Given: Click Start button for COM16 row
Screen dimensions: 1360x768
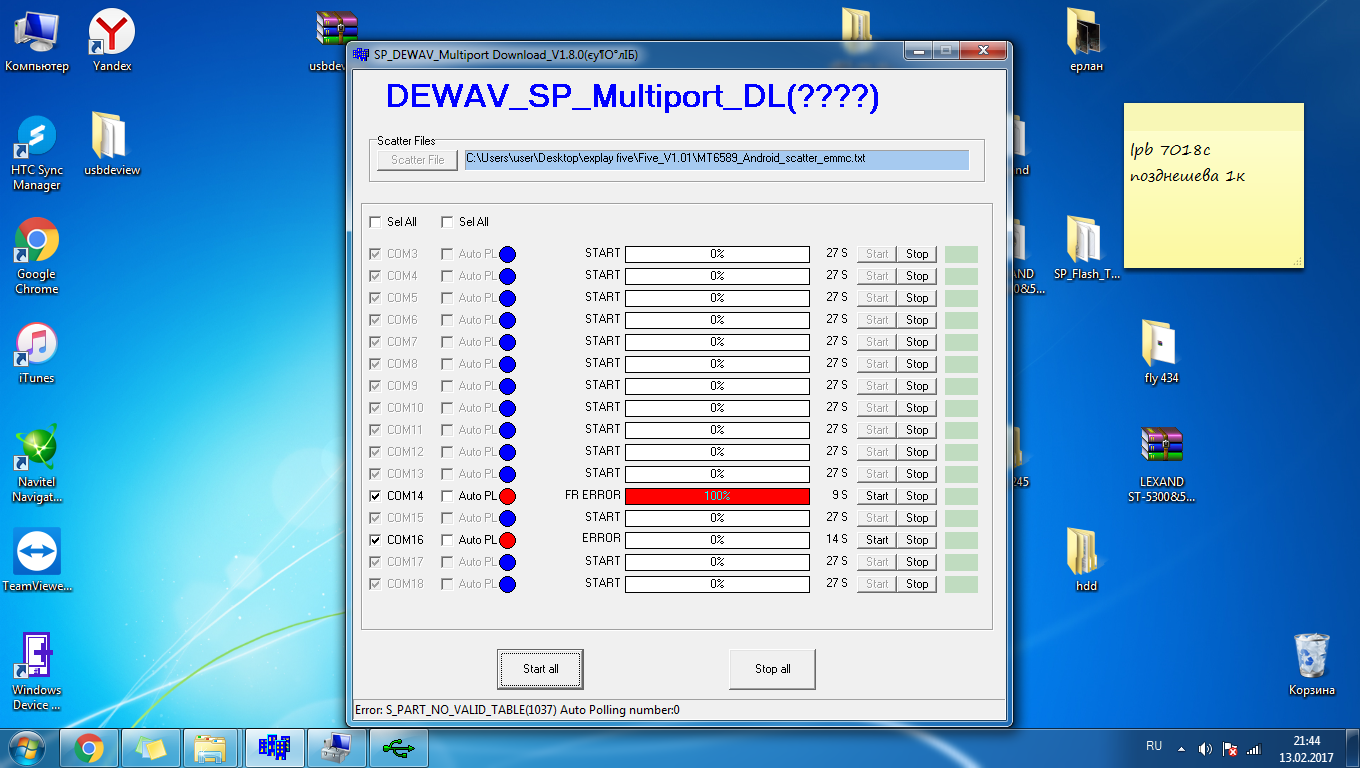Looking at the screenshot, I should coord(877,540).
